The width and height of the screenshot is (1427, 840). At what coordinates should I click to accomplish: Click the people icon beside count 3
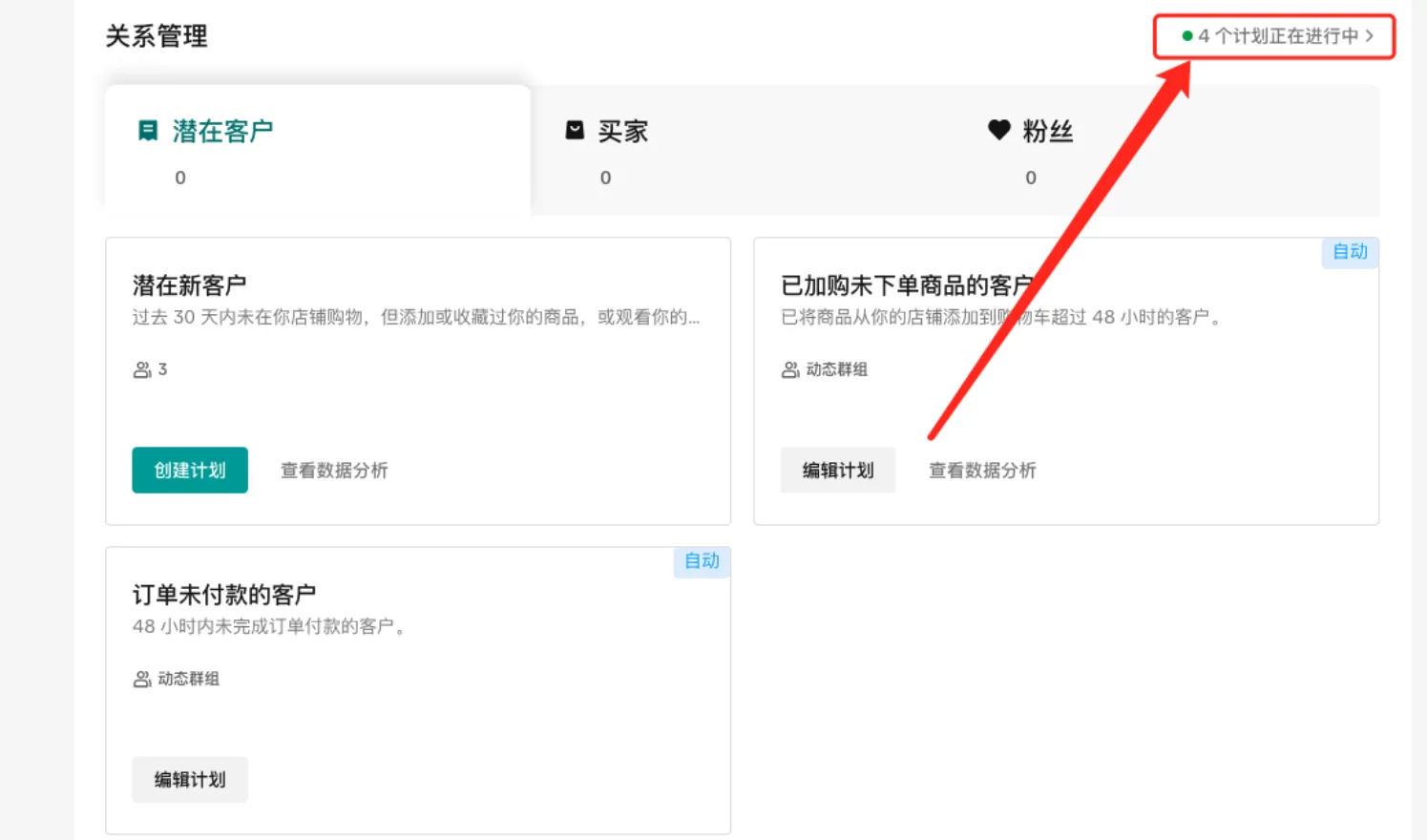(x=142, y=369)
